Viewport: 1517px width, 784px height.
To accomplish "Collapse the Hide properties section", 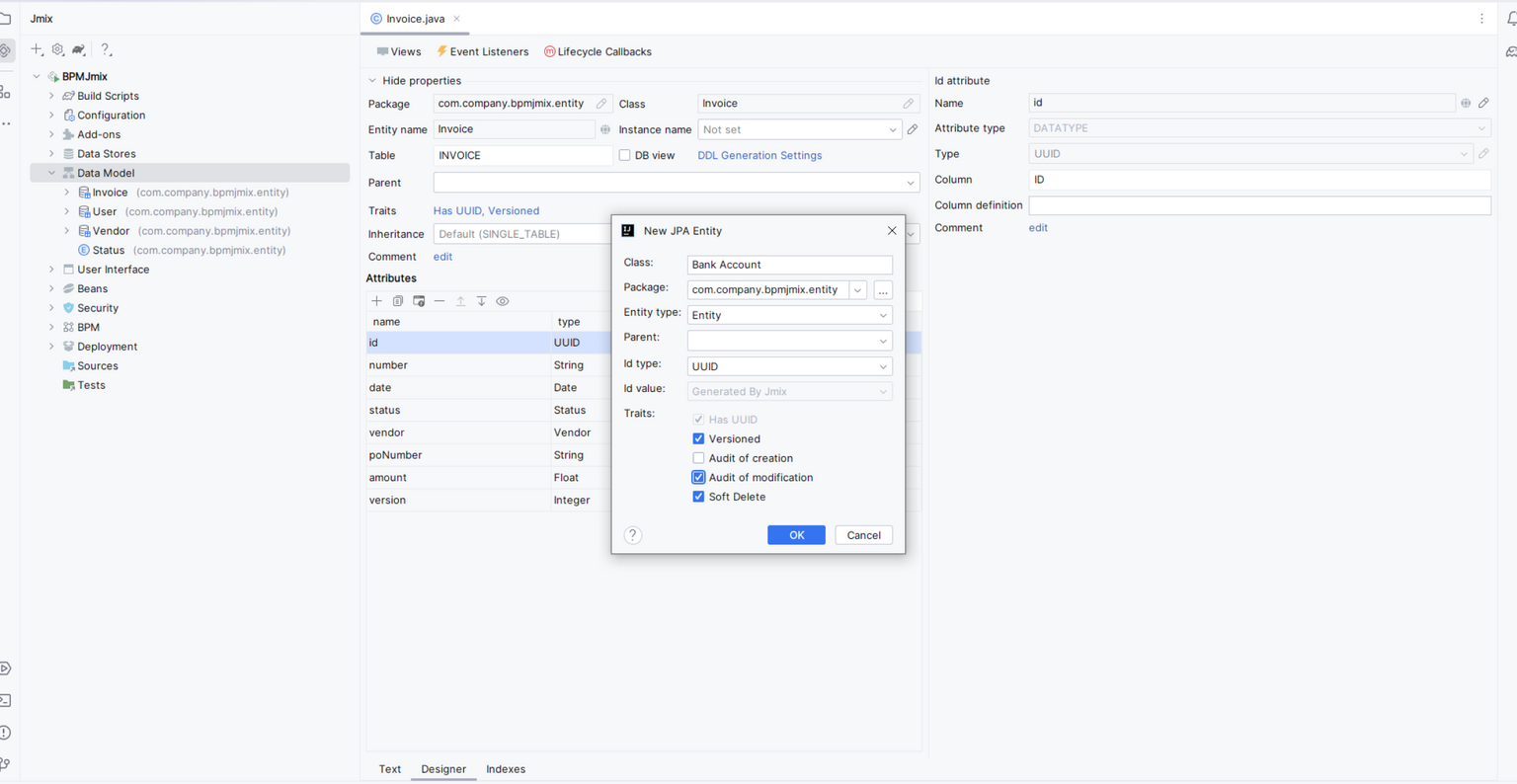I will (372, 81).
